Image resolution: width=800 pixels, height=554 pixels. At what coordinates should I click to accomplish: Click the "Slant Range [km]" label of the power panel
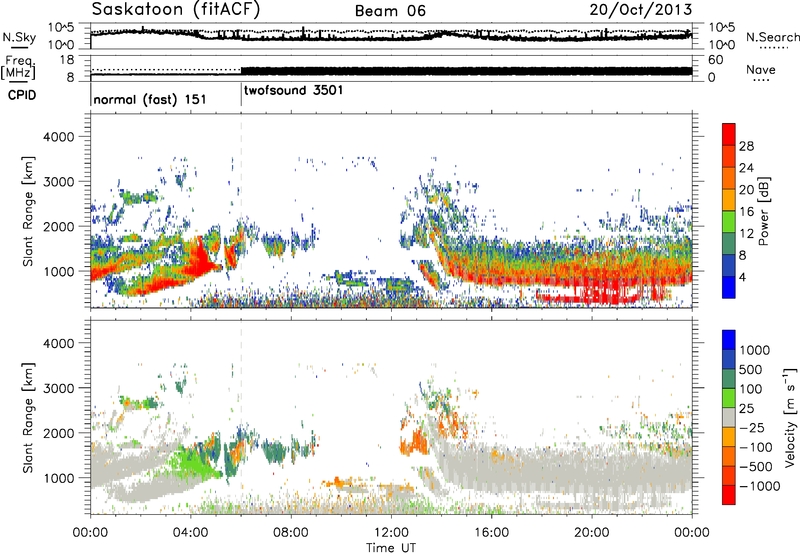(x=28, y=211)
